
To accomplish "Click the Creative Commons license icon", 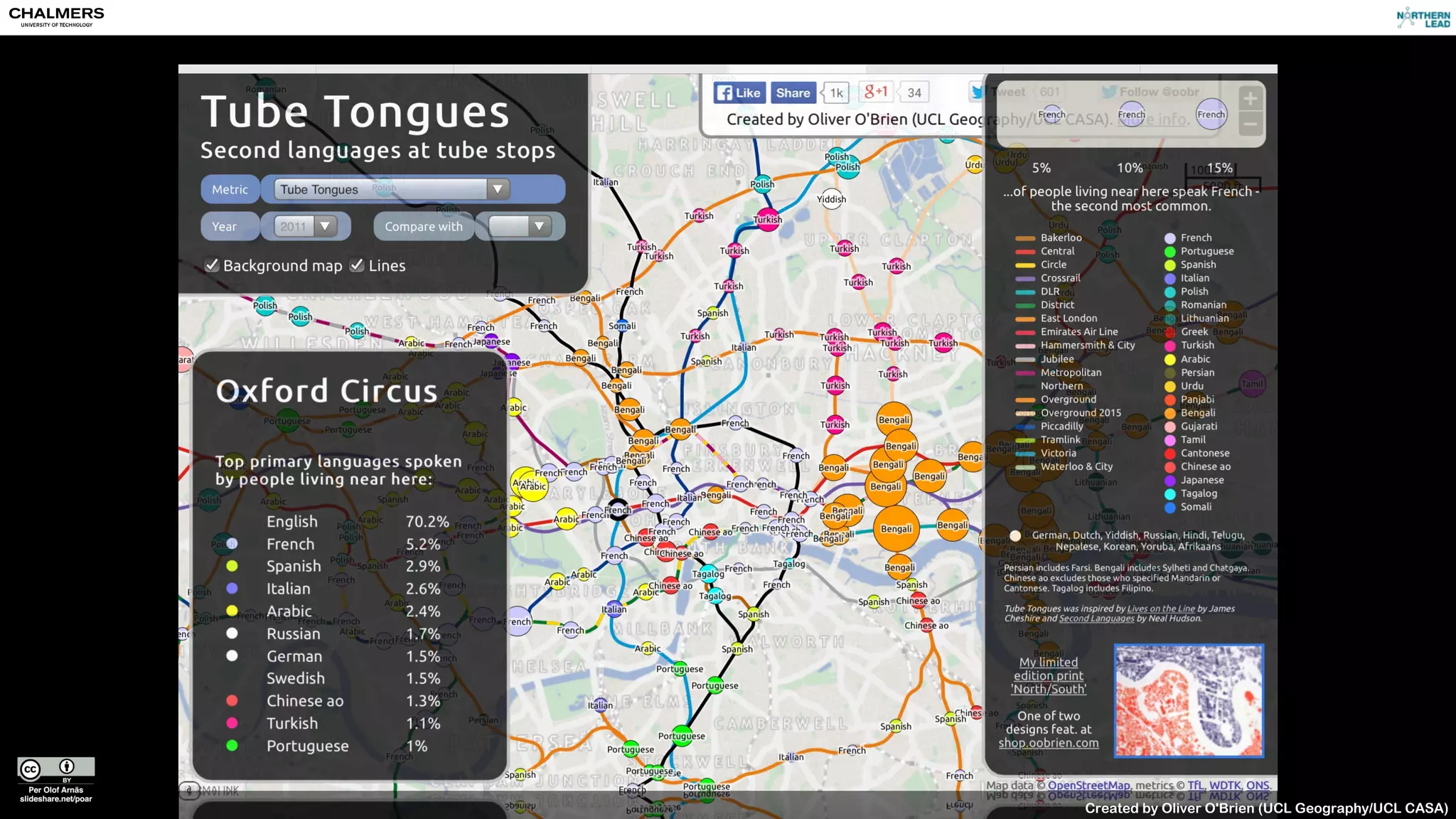I will pyautogui.click(x=55, y=769).
